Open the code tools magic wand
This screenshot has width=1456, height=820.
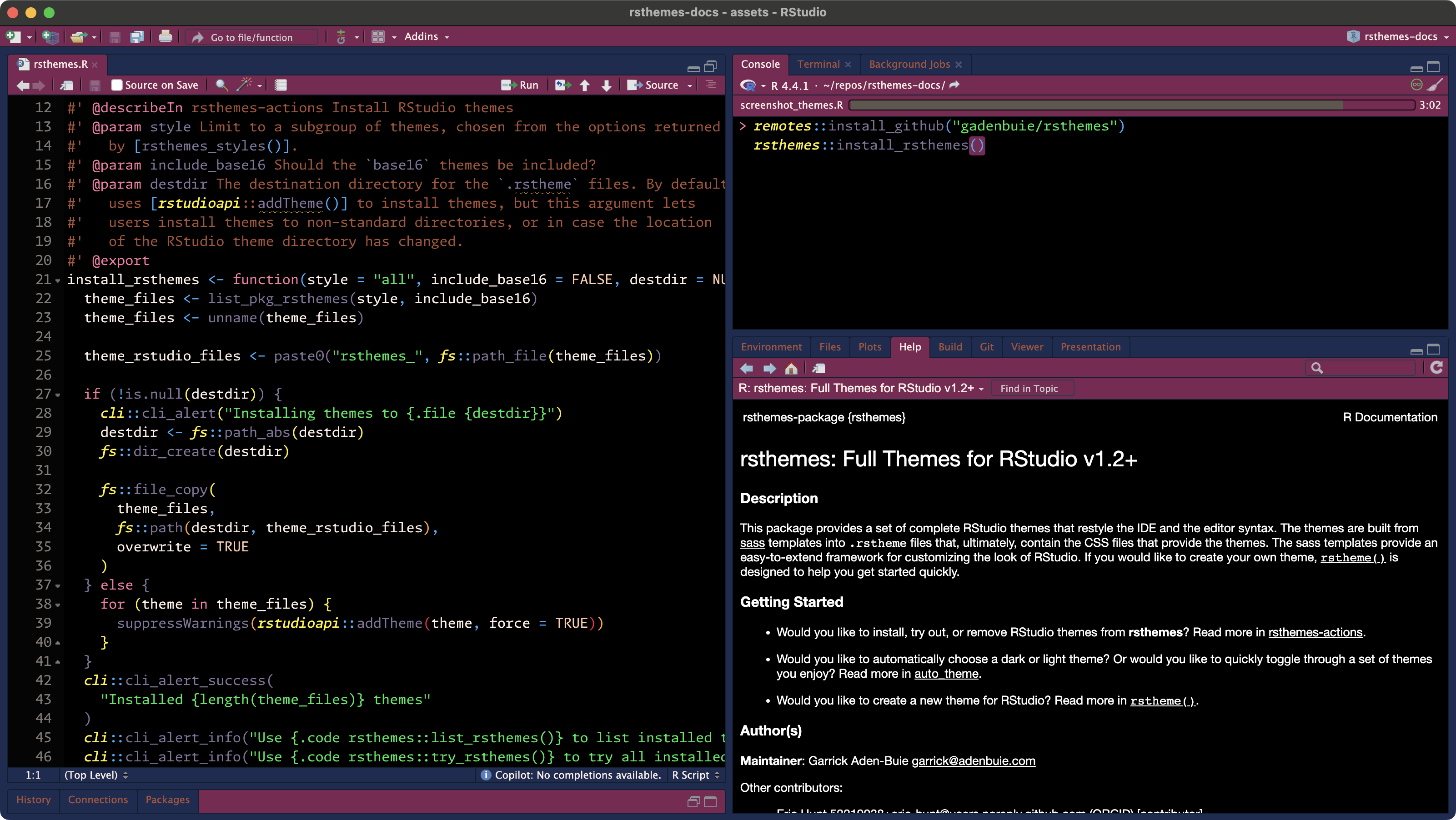click(x=244, y=85)
